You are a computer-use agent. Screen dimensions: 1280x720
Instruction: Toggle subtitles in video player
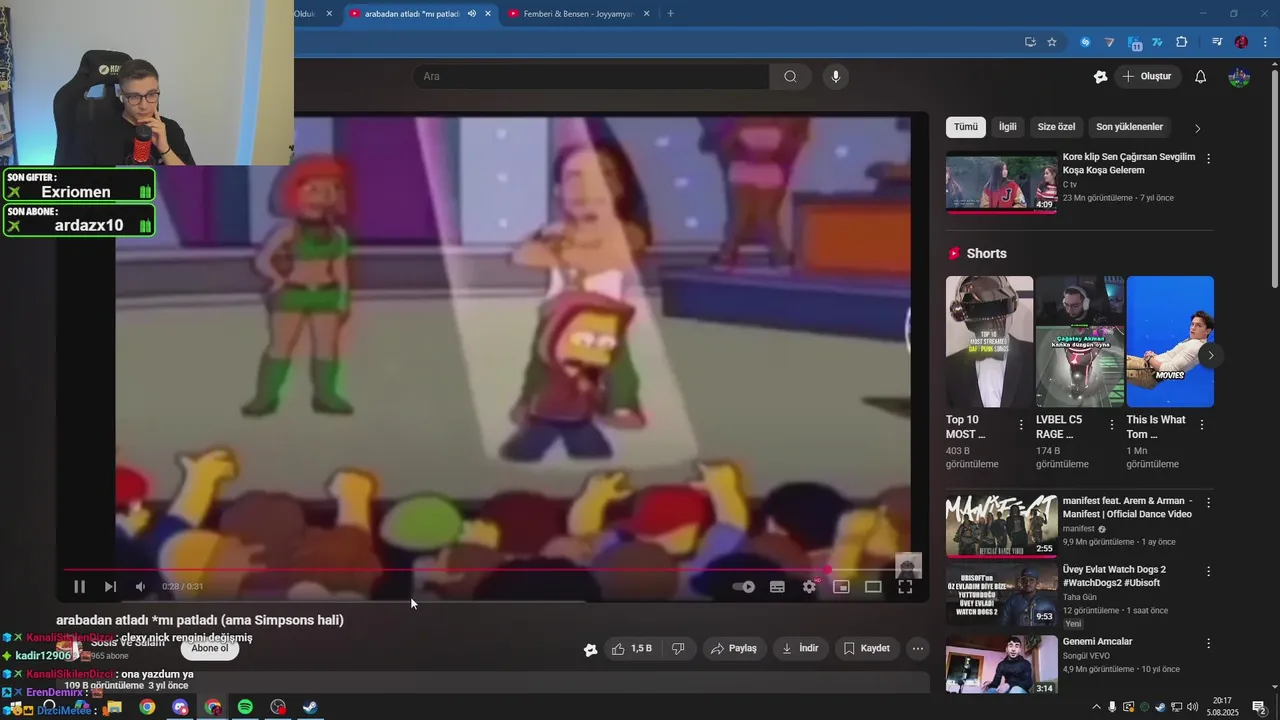(777, 587)
